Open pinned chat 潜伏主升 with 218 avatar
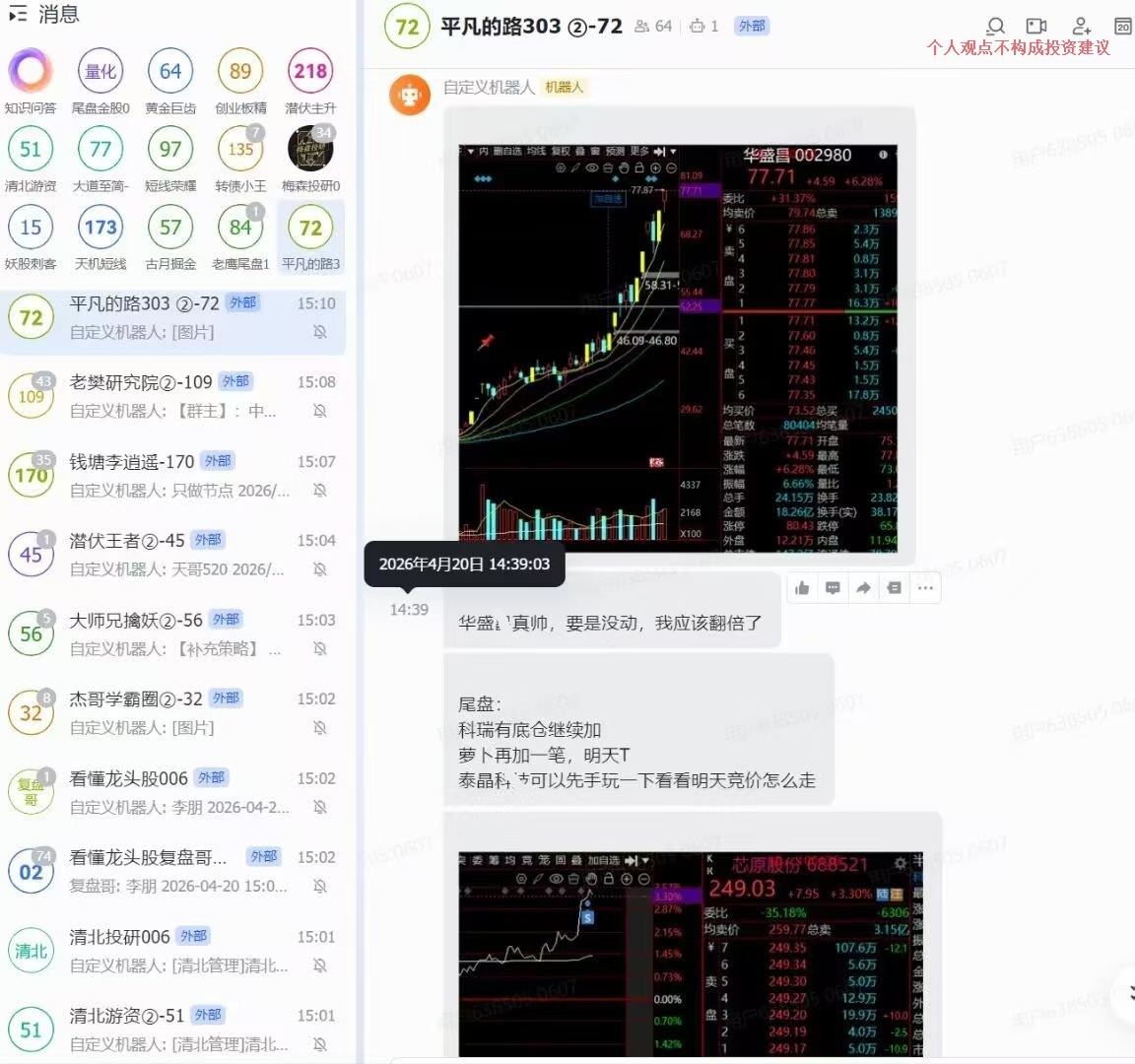Viewport: 1135px width, 1064px height. point(310,71)
